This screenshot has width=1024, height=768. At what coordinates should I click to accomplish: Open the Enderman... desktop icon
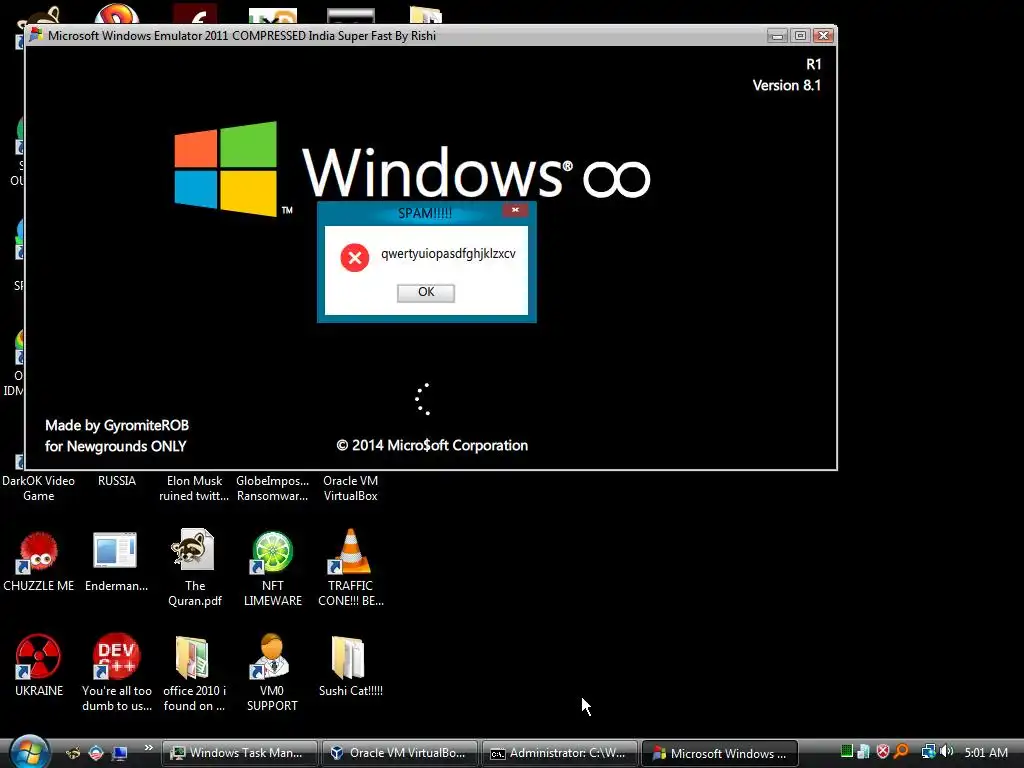116,560
